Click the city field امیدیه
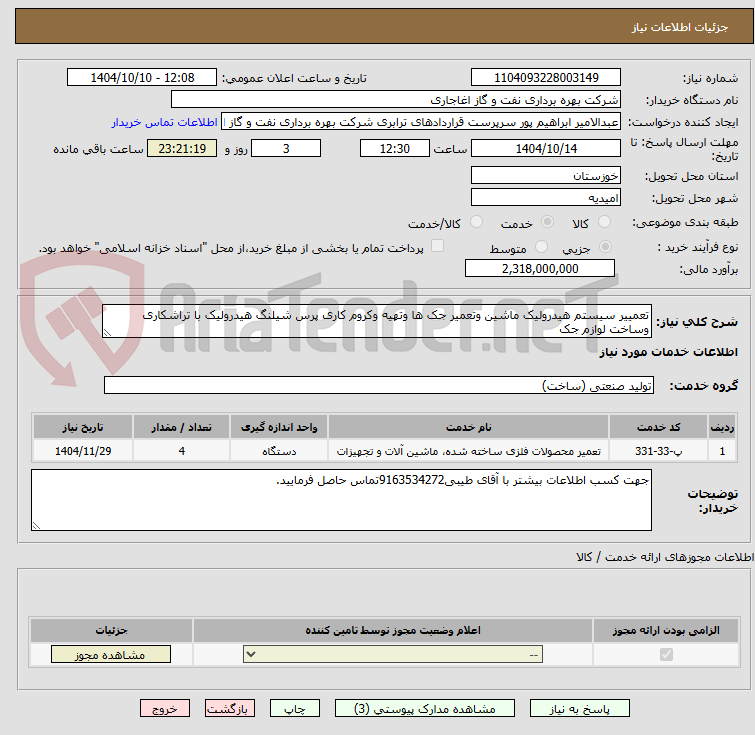This screenshot has width=755, height=735. pos(546,197)
